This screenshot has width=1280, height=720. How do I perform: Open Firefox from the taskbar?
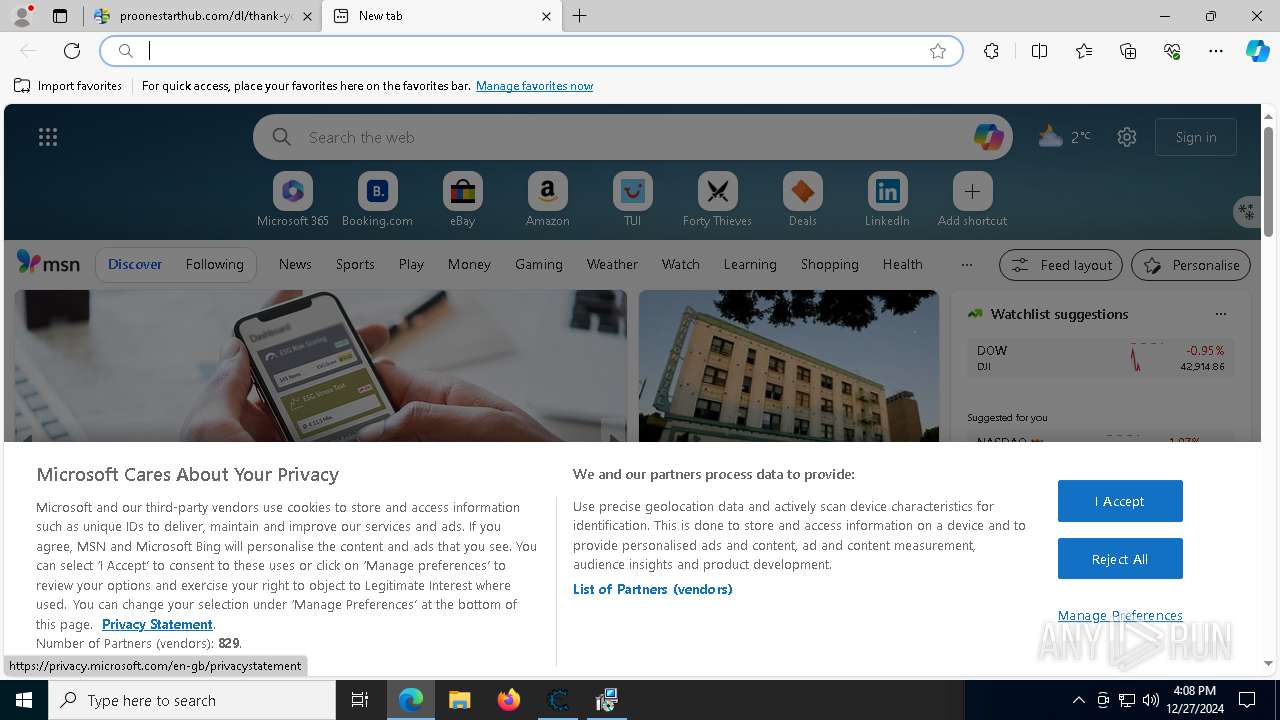[509, 700]
